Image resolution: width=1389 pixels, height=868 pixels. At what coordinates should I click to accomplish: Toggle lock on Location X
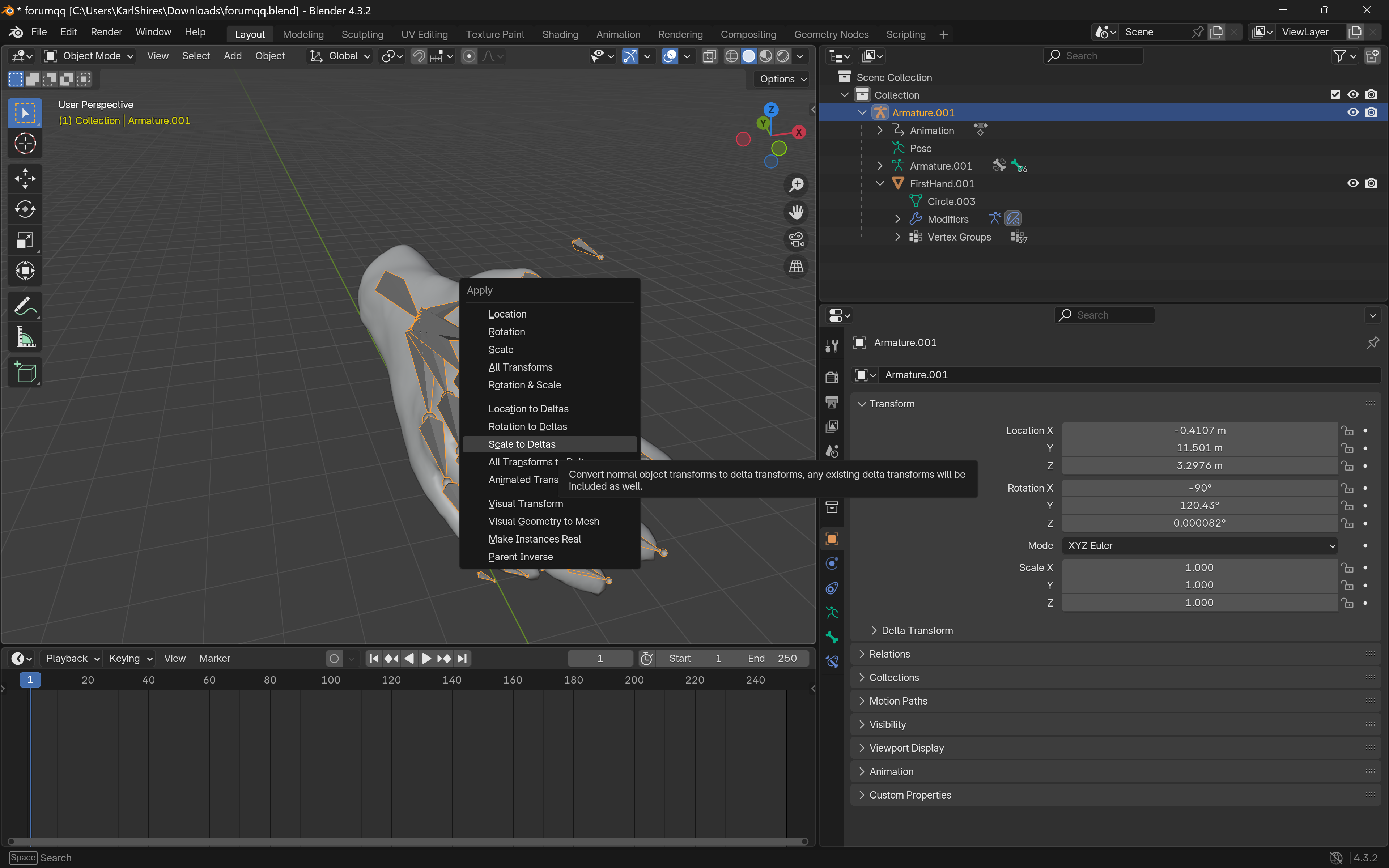pyautogui.click(x=1347, y=430)
